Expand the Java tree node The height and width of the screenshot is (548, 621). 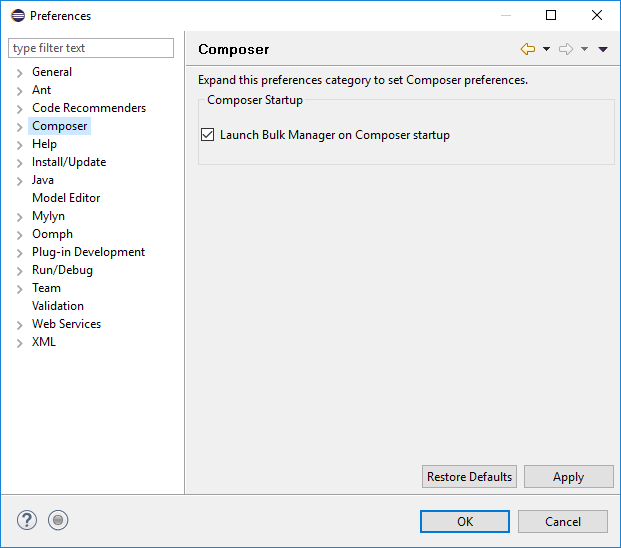tap(19, 181)
